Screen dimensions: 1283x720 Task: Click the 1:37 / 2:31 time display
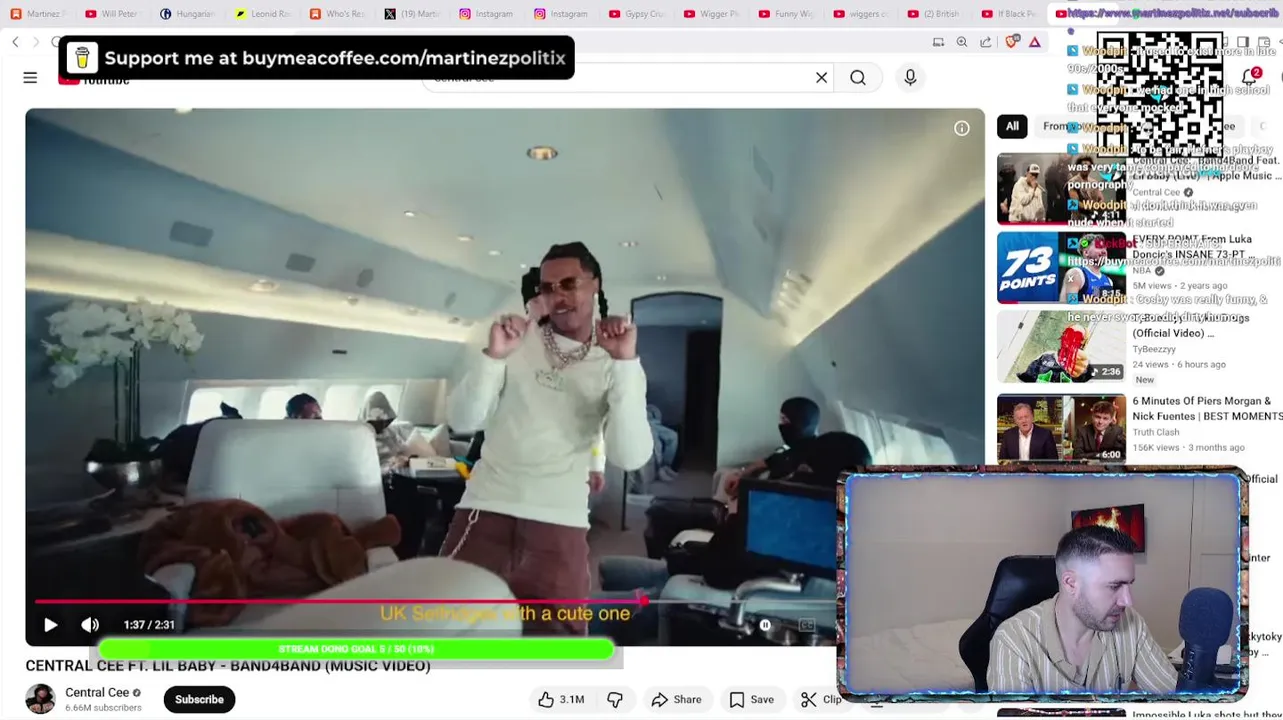pos(149,625)
